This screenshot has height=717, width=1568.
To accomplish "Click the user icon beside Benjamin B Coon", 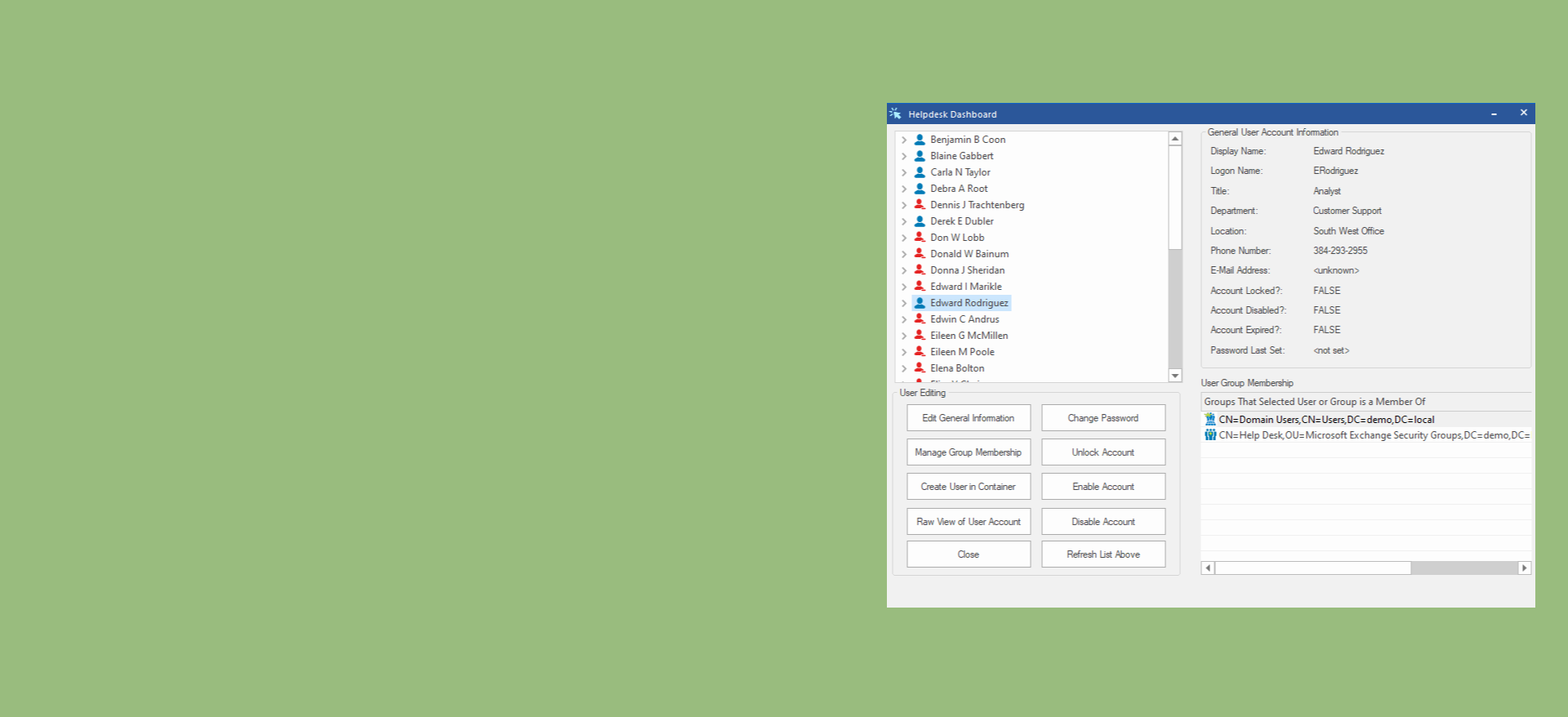I will tap(920, 140).
